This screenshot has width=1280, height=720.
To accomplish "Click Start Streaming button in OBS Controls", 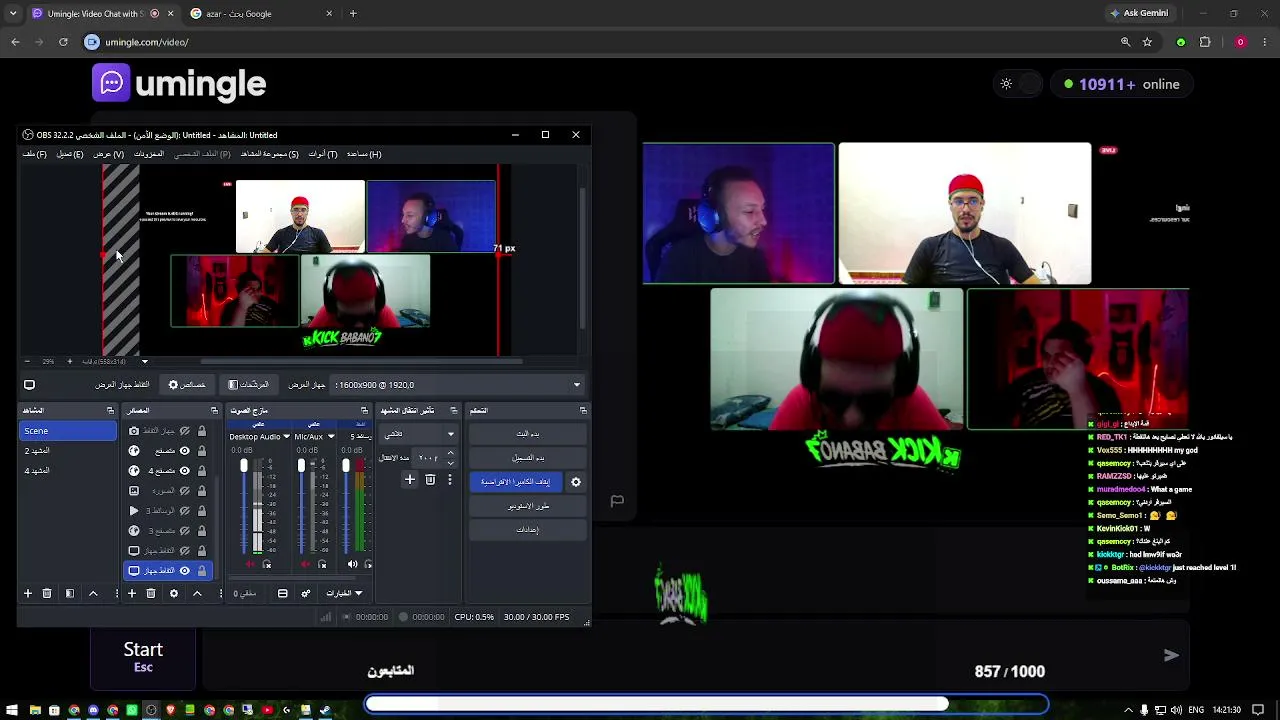I will [x=528, y=434].
